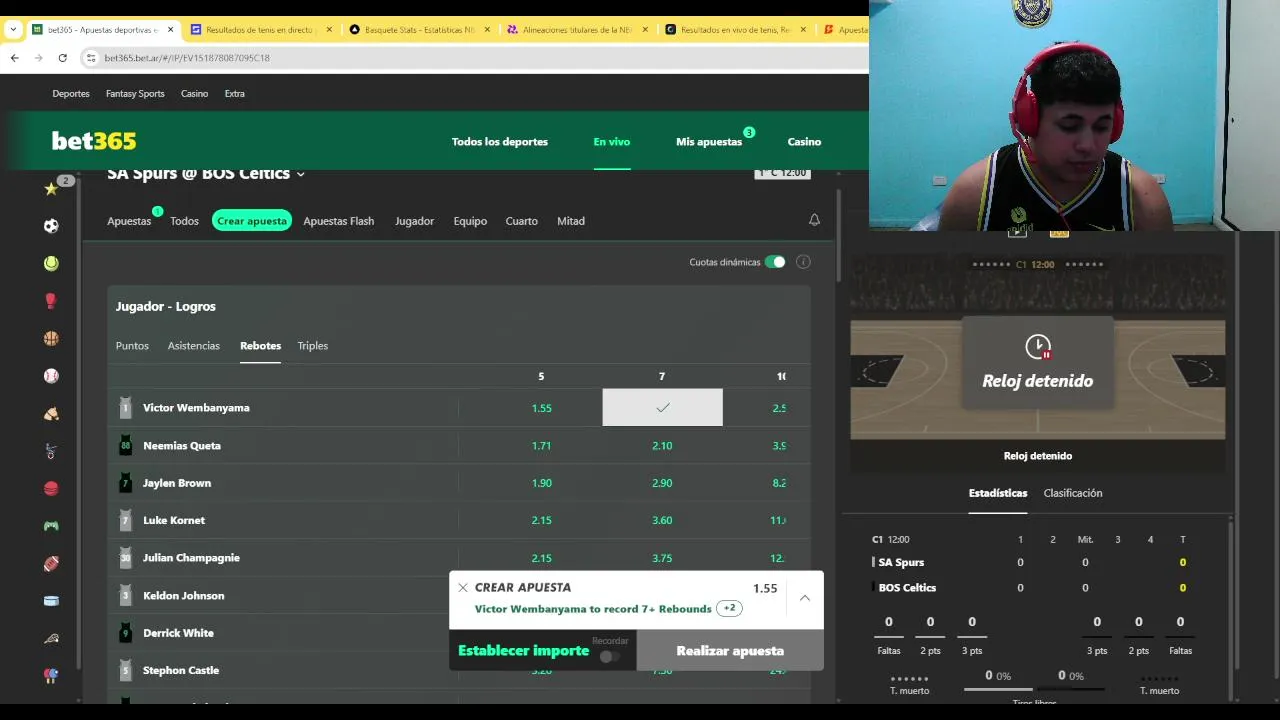This screenshot has width=1280, height=720.
Task: Select horse racing sport icon
Action: 51,413
